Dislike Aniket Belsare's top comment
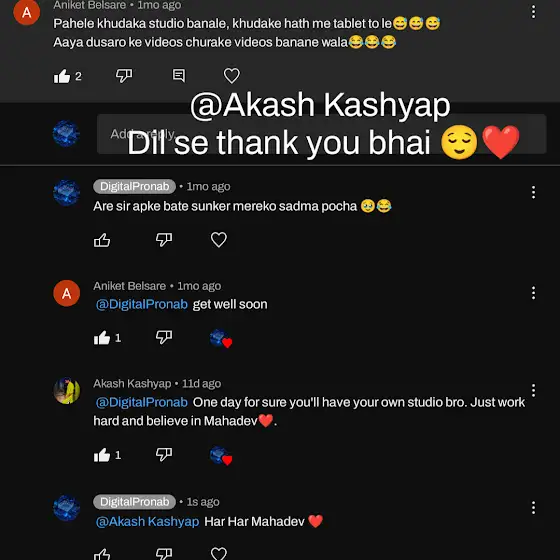 (x=124, y=76)
